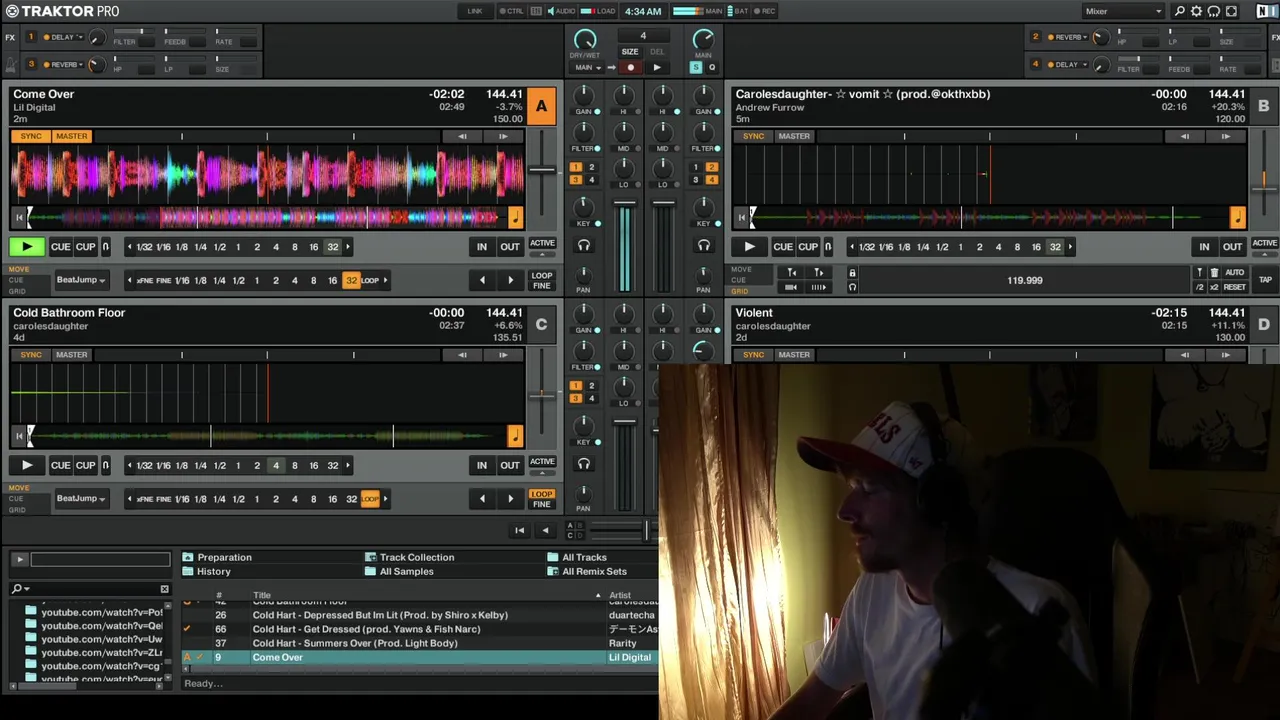Screen dimensions: 1280x720
Task: Jump deck A forward with the right arrow
Action: pyautogui.click(x=510, y=280)
